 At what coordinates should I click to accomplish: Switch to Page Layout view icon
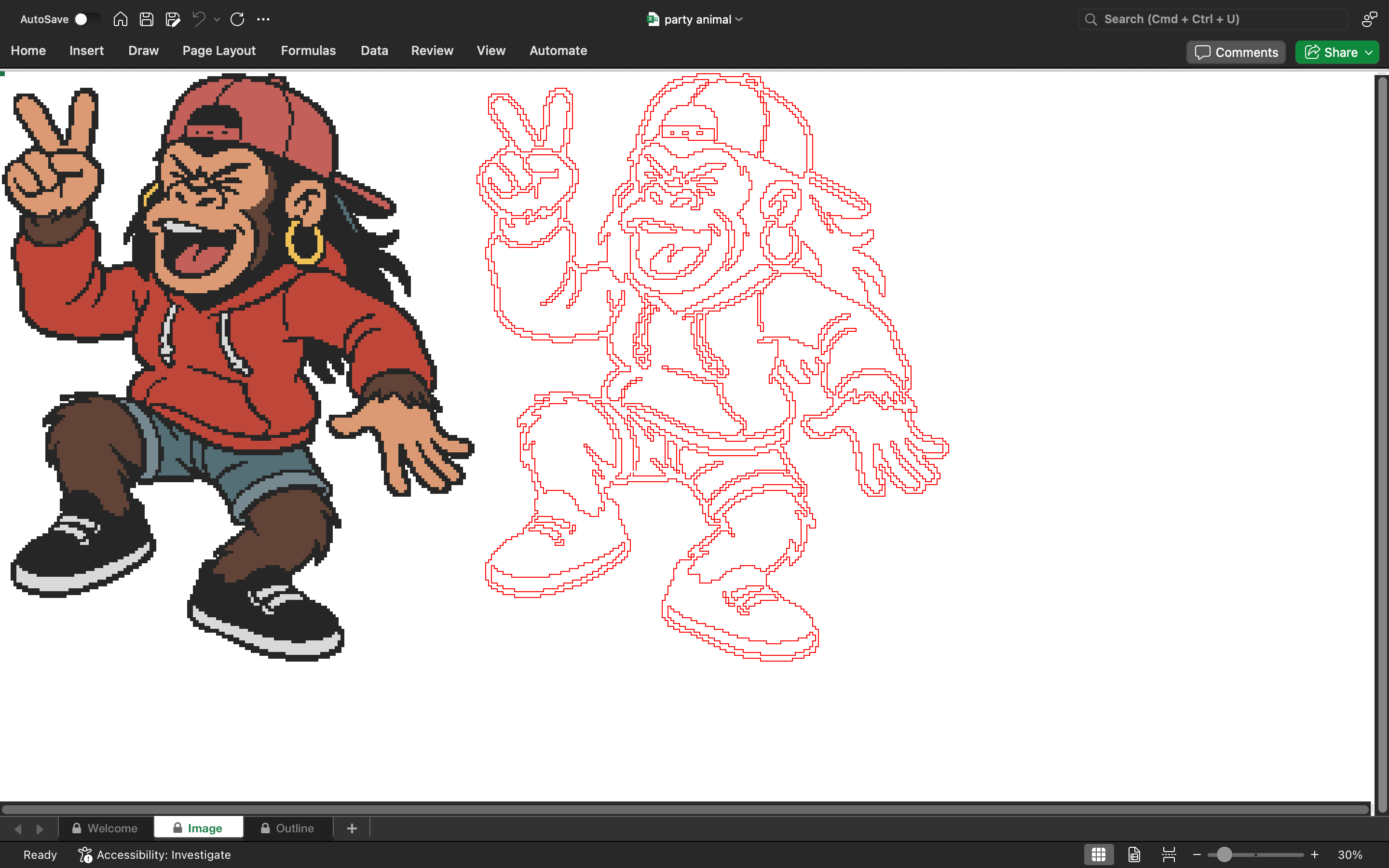pos(1134,855)
